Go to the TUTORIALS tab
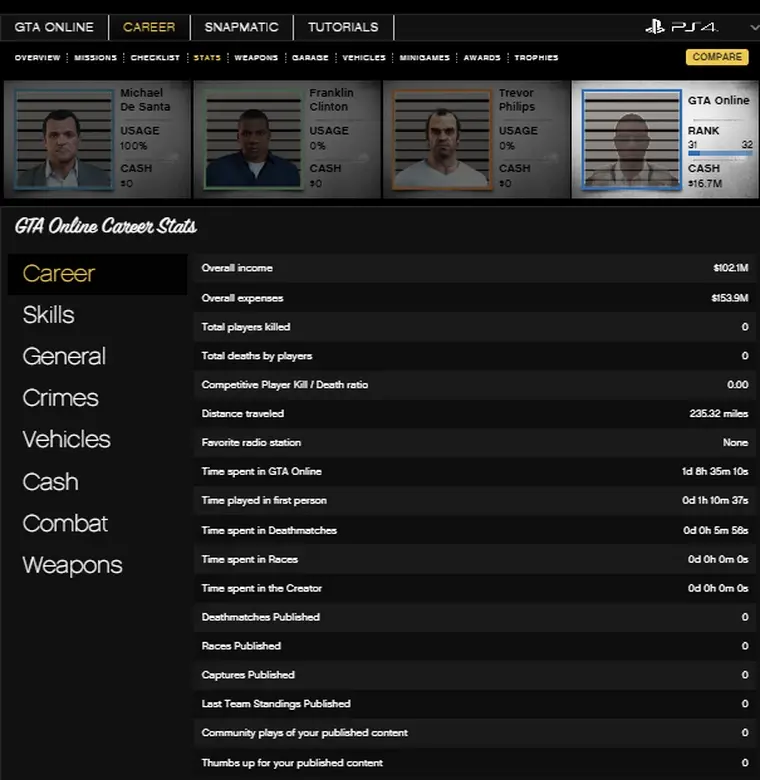 click(343, 27)
